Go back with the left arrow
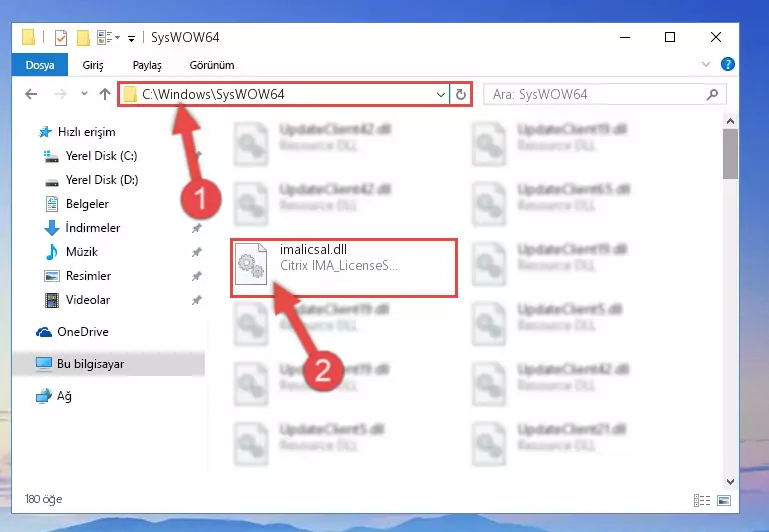The height and width of the screenshot is (532, 769). point(31,94)
